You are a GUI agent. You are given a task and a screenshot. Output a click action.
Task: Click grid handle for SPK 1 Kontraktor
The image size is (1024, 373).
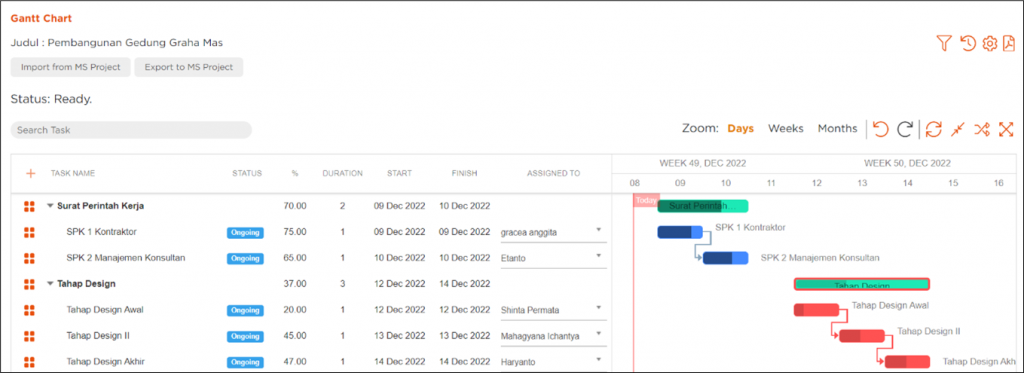point(29,232)
